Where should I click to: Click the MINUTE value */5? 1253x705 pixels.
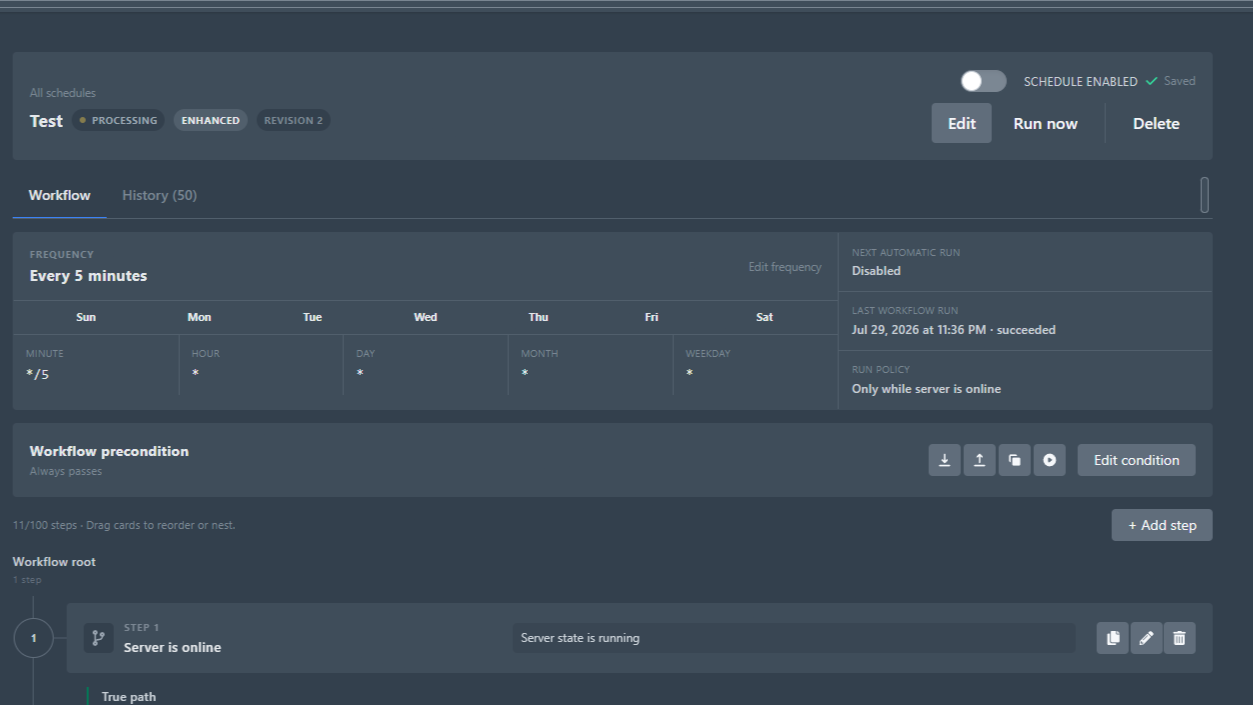pyautogui.click(x=38, y=374)
